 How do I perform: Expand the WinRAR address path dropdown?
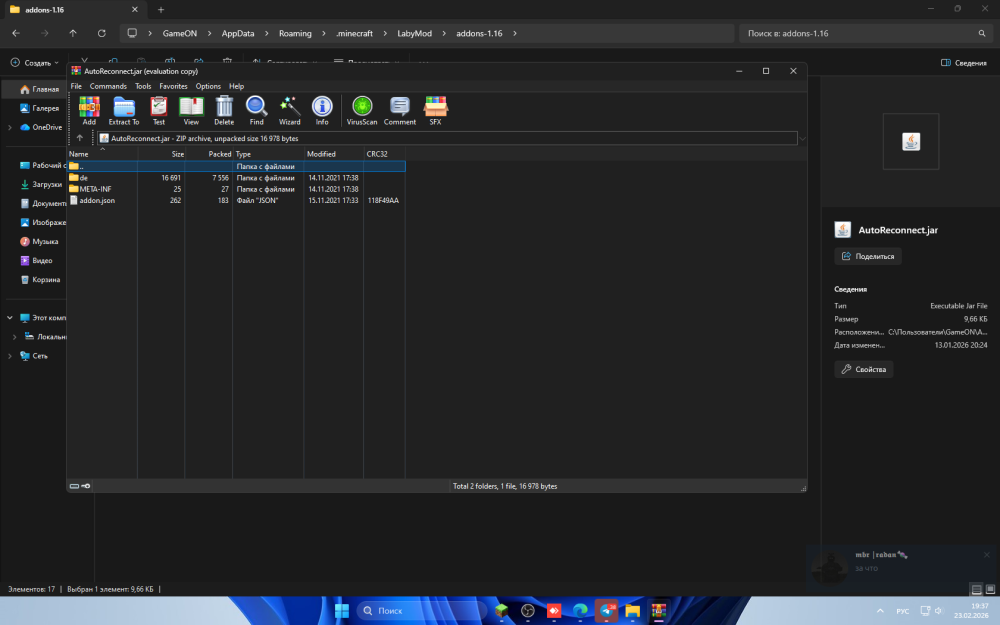pos(802,138)
